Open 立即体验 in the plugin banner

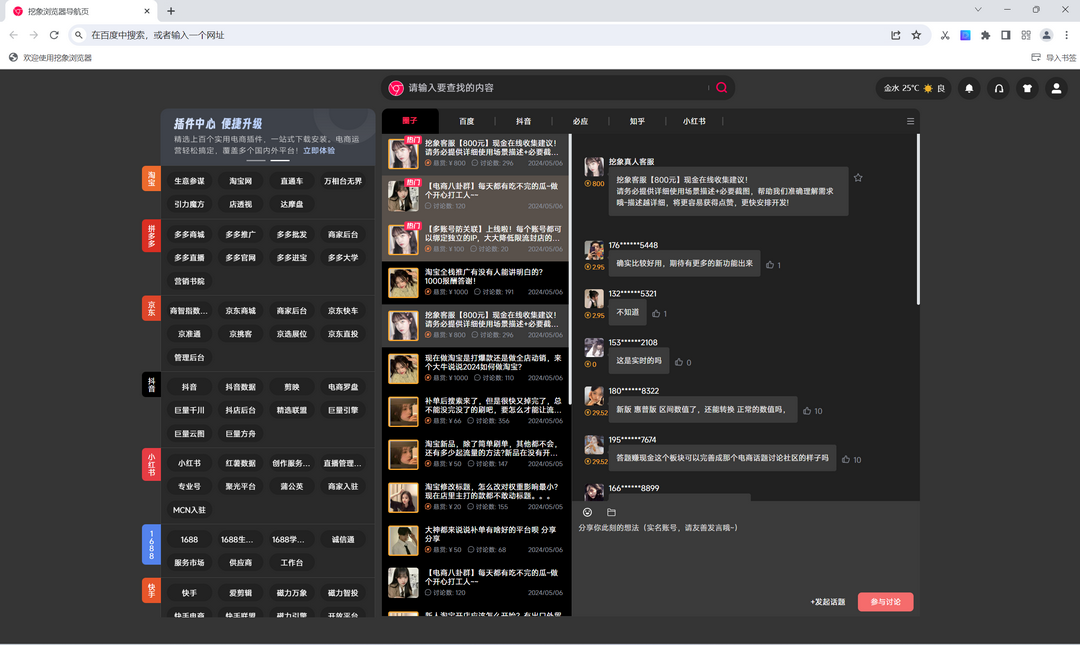320,151
